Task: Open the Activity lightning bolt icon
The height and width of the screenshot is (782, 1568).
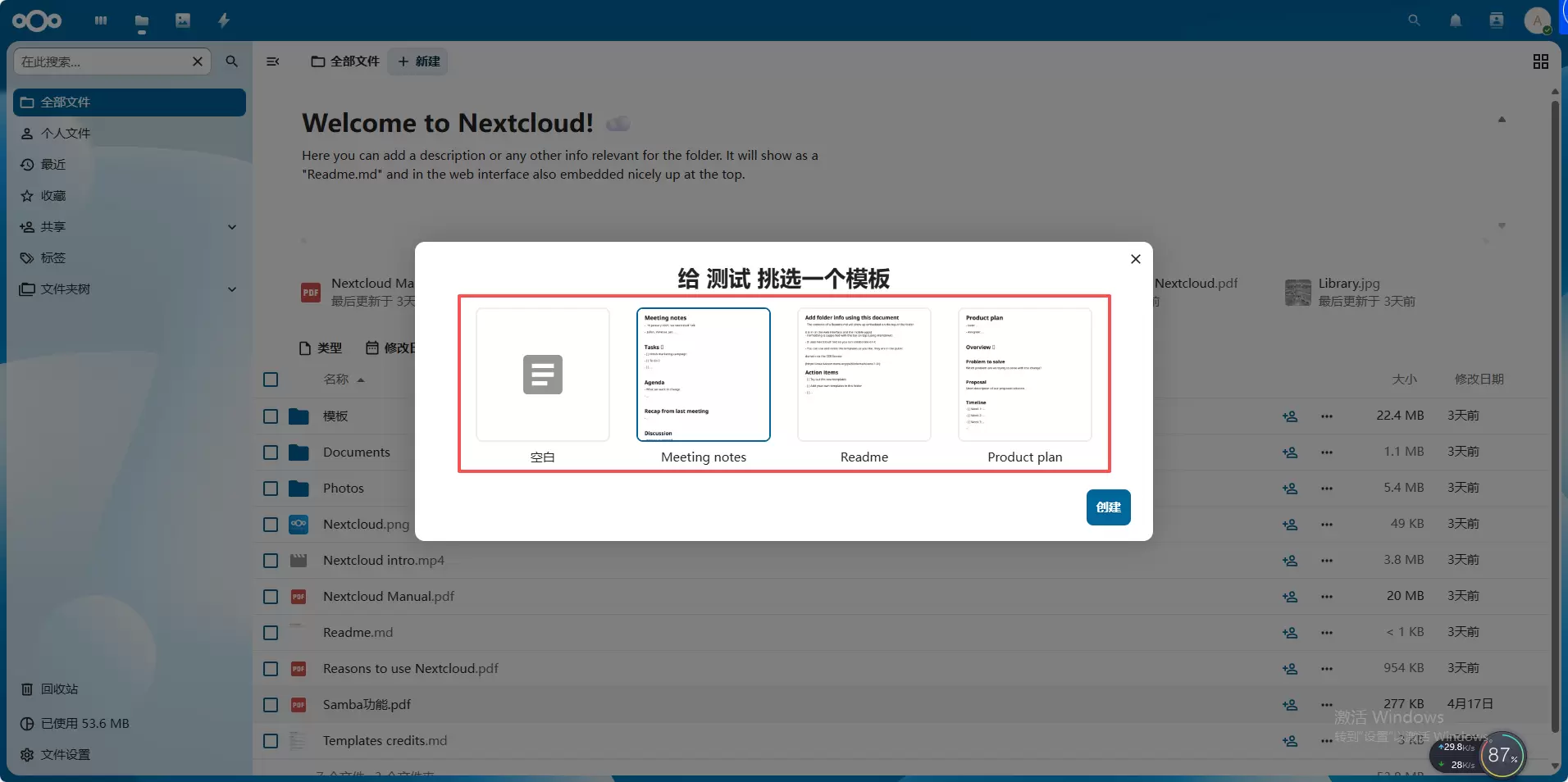Action: (224, 20)
